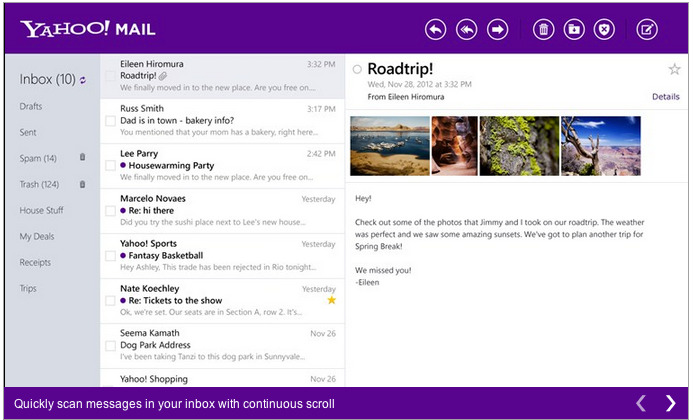693x420 pixels.
Task: Click the Reply arrow icon
Action: tap(435, 30)
